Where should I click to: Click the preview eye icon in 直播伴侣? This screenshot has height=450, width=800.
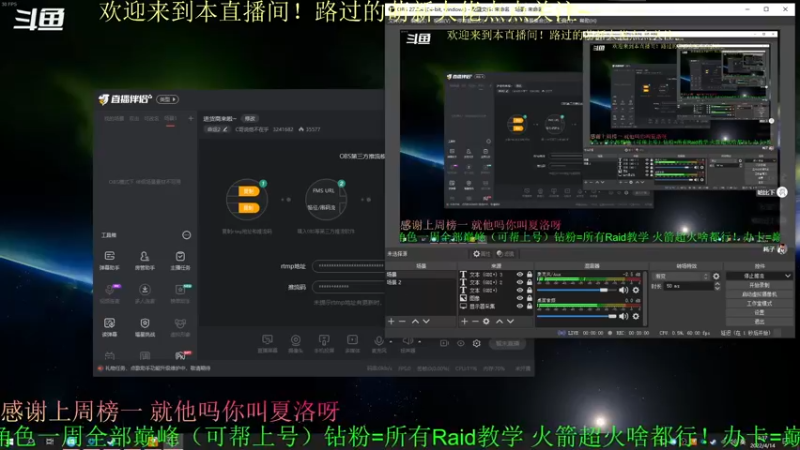click(461, 343)
